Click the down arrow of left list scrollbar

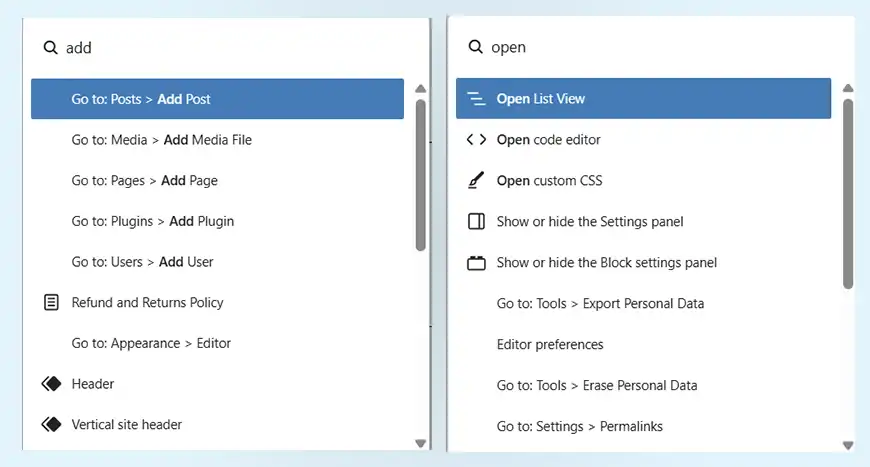[x=420, y=443]
